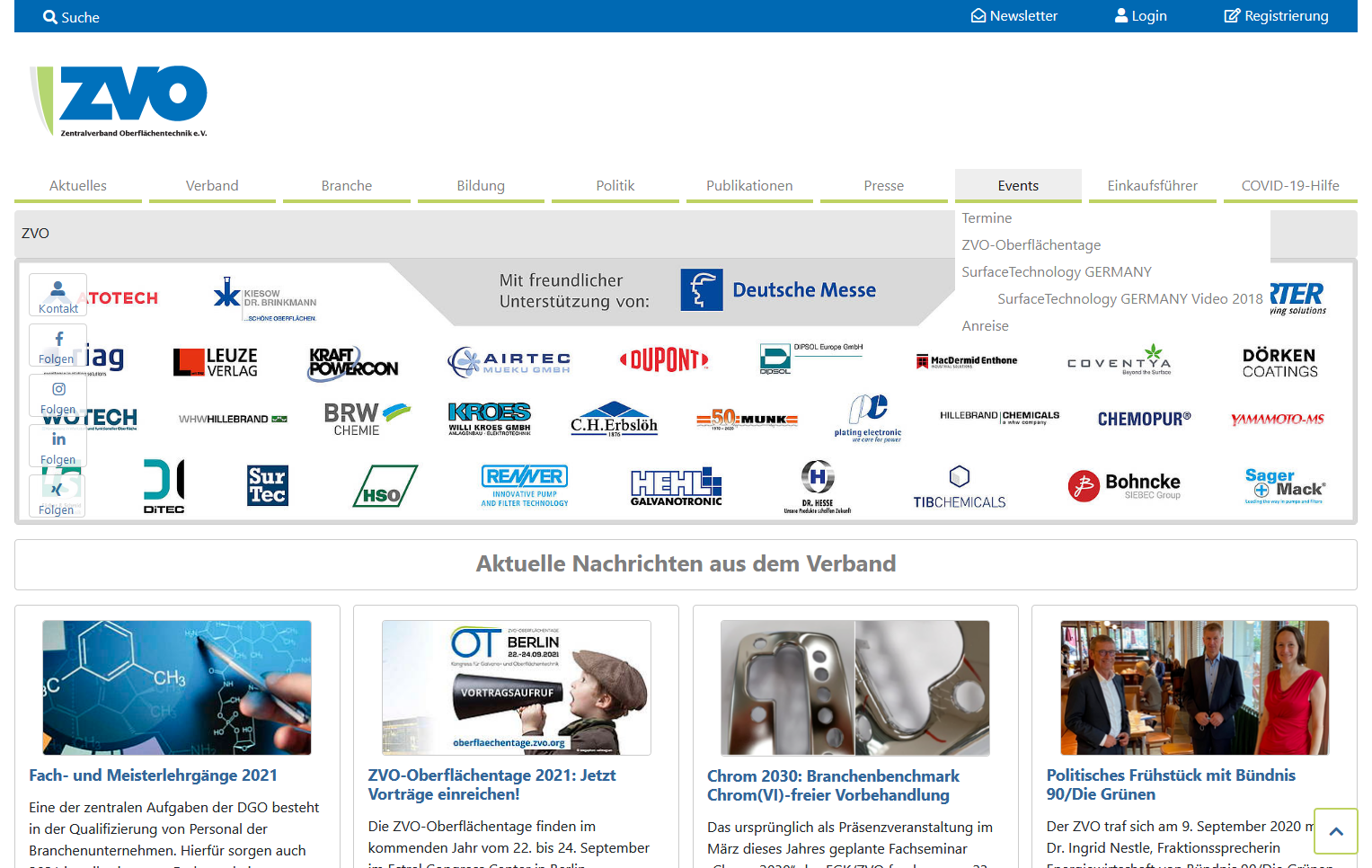Click the DiTEC logo
The image size is (1372, 868).
[164, 486]
